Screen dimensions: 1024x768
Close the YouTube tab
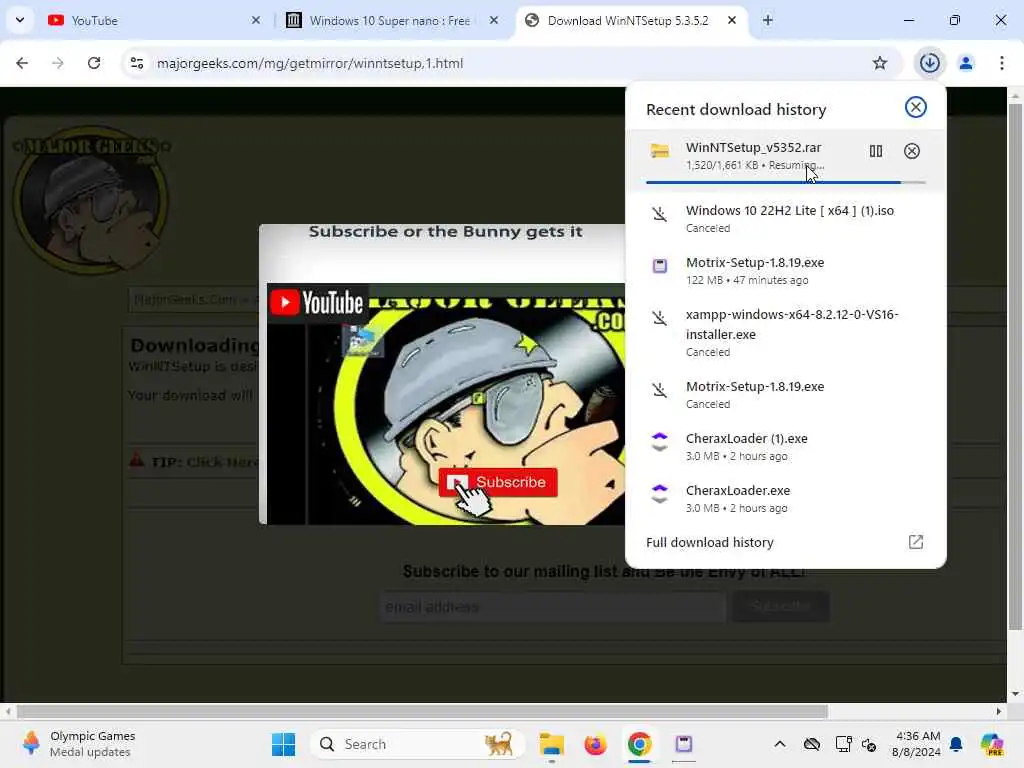[x=255, y=21]
